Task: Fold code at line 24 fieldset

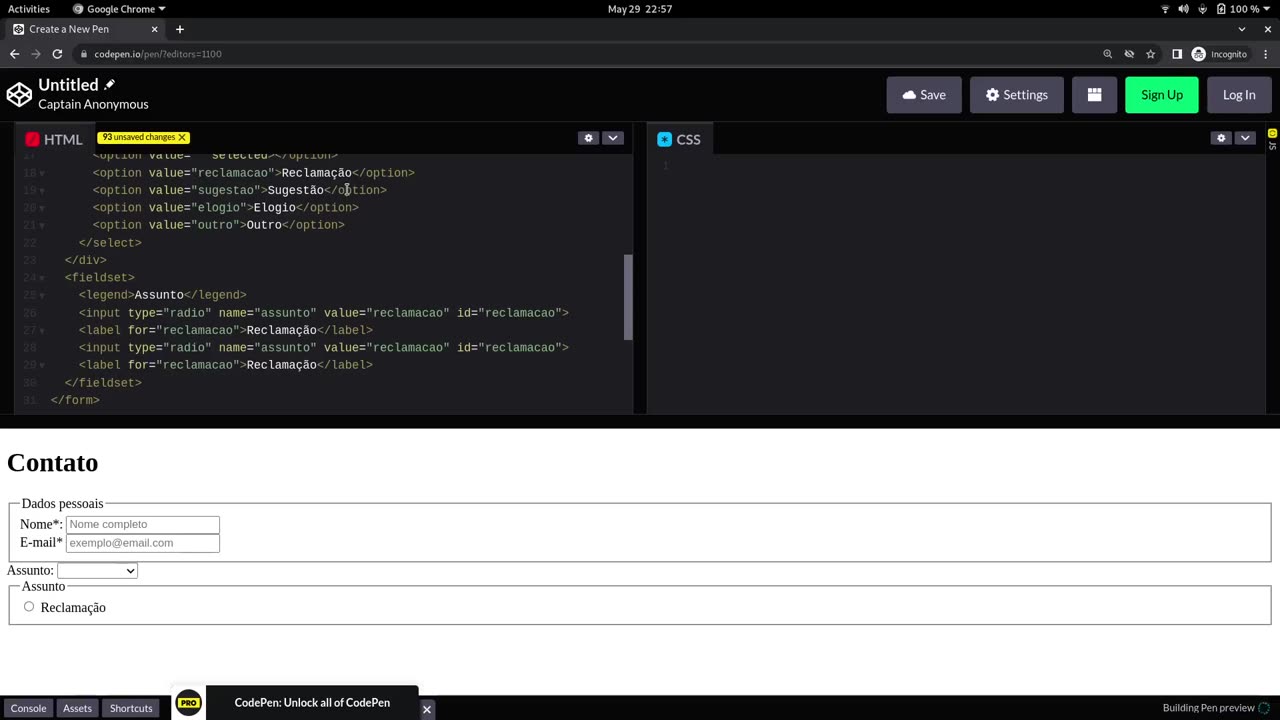Action: (42, 278)
